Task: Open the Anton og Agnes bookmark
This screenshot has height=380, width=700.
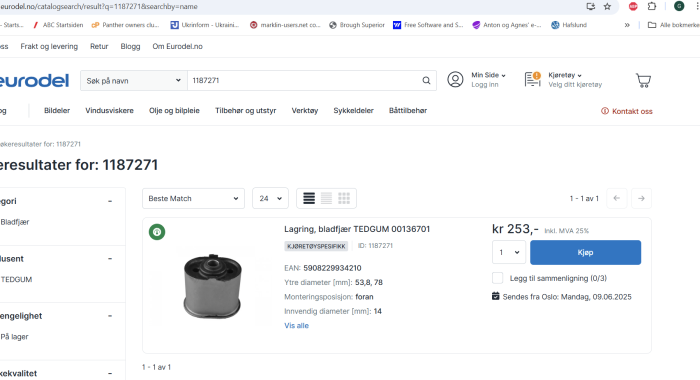Action: coord(507,25)
